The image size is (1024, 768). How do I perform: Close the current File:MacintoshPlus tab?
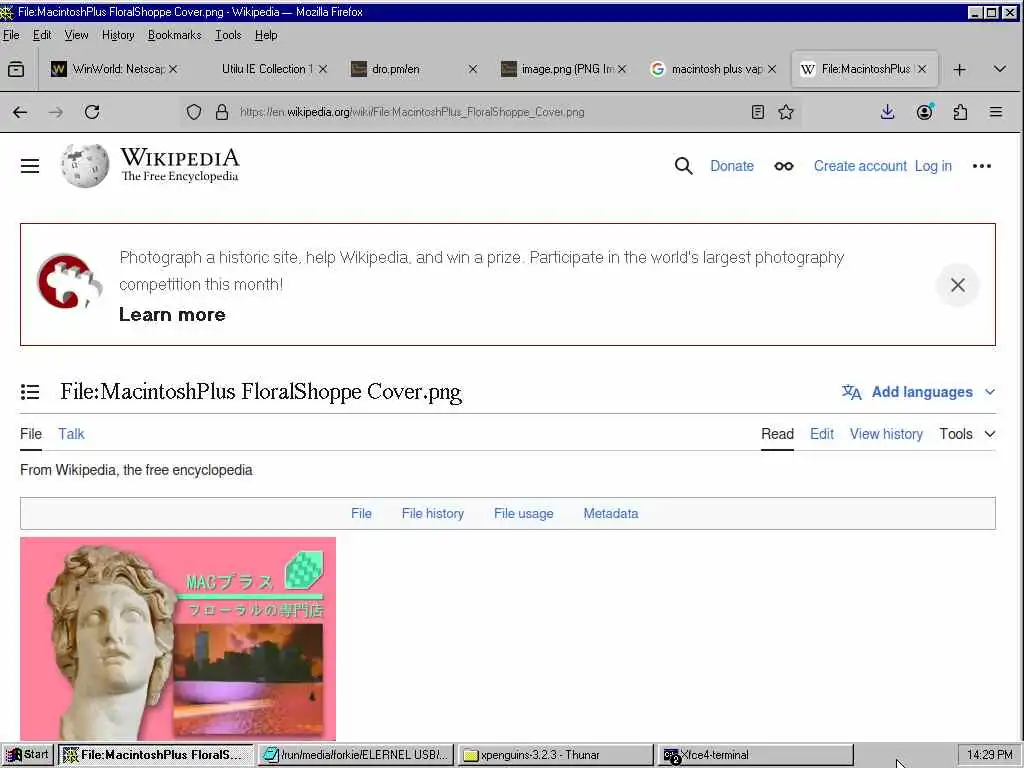coord(922,69)
